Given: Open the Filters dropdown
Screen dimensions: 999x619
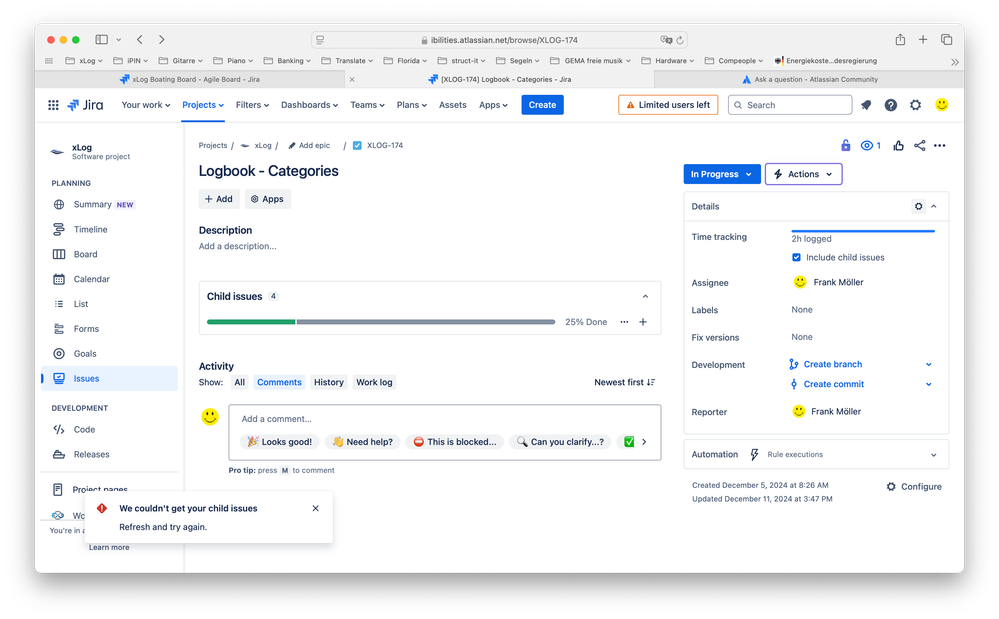Looking at the screenshot, I should pos(252,105).
